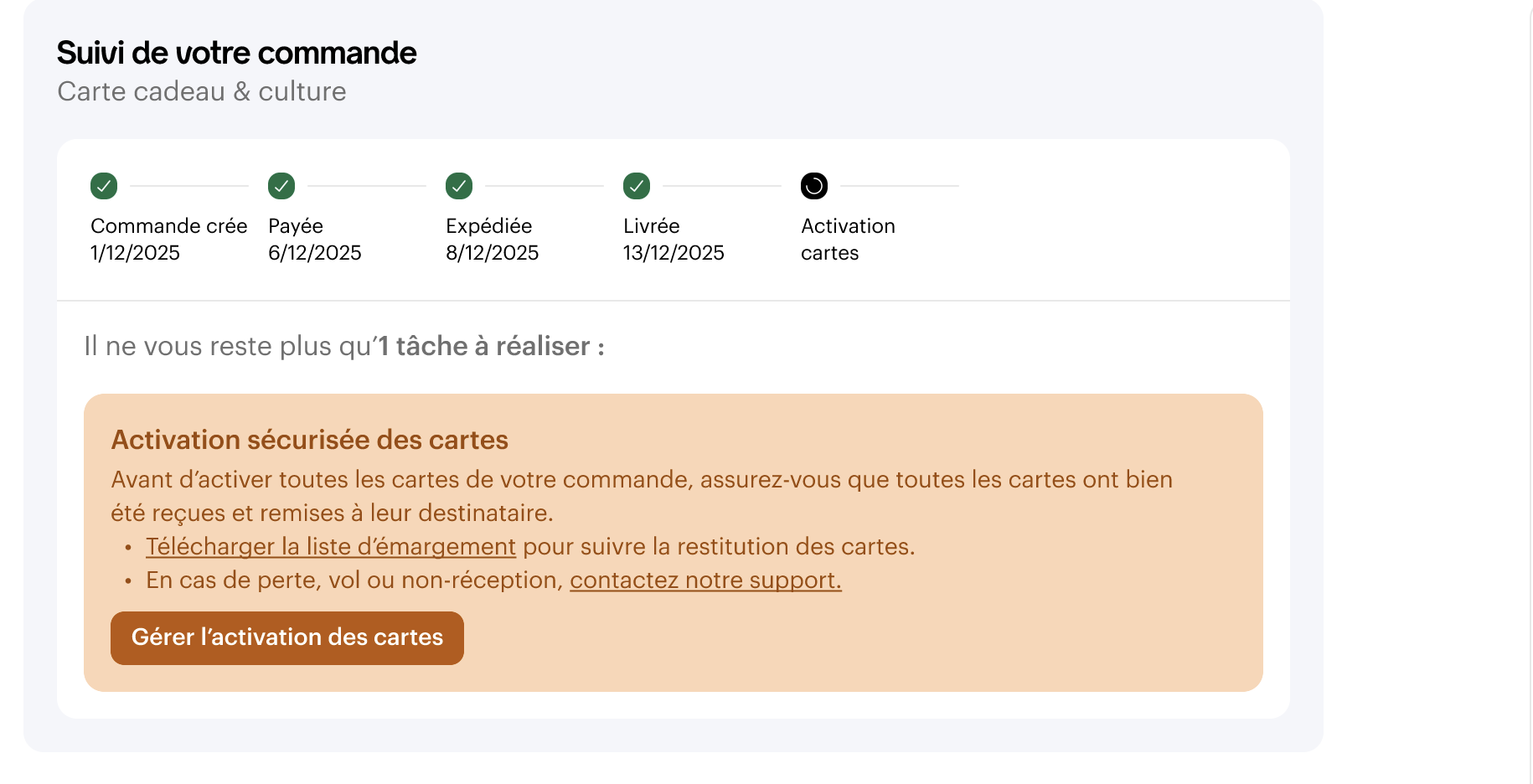Click the green checkmark above Commande crée
1533x784 pixels.
tap(104, 186)
